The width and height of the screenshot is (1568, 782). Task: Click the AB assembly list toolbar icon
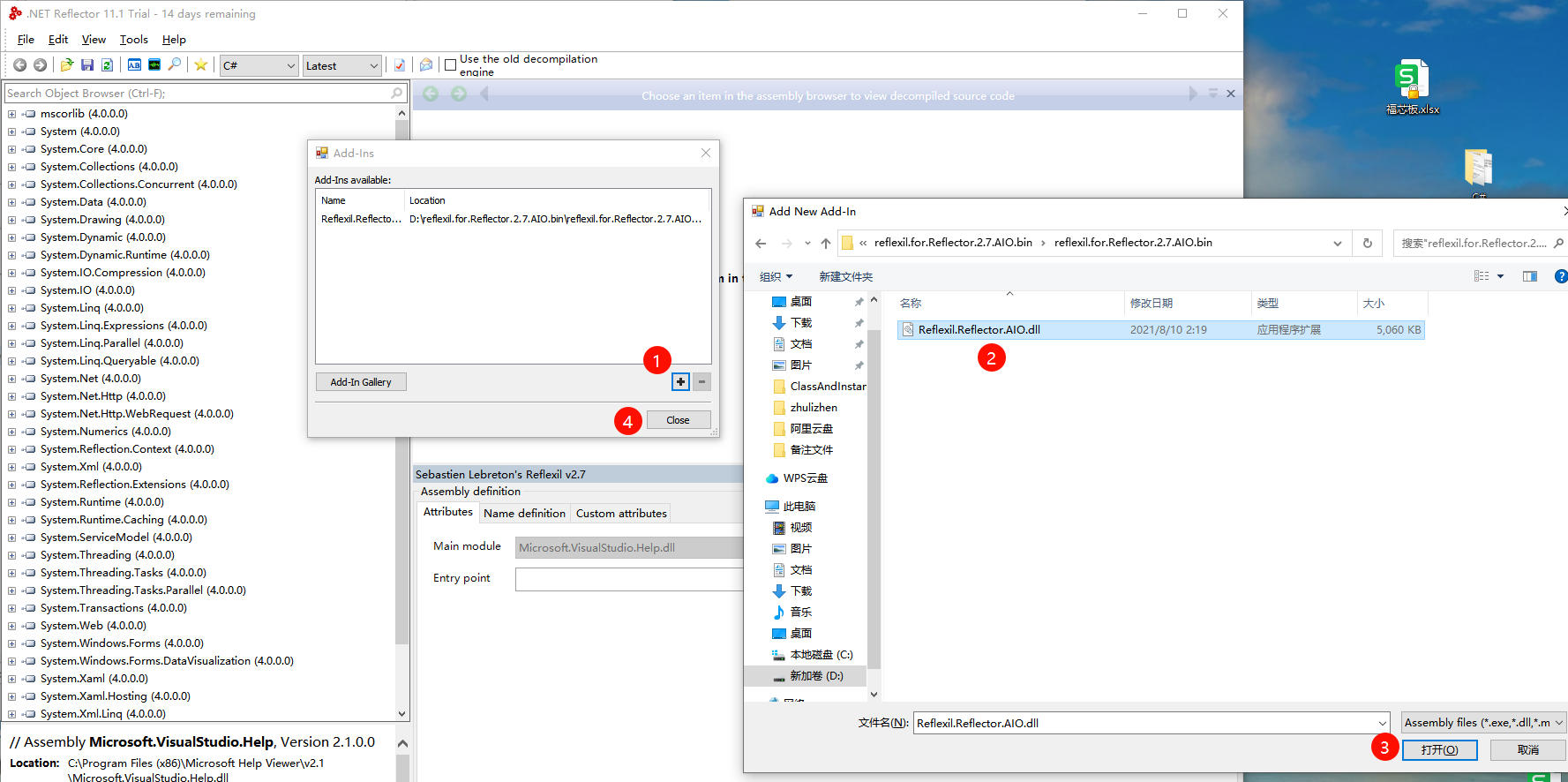pyautogui.click(x=134, y=65)
